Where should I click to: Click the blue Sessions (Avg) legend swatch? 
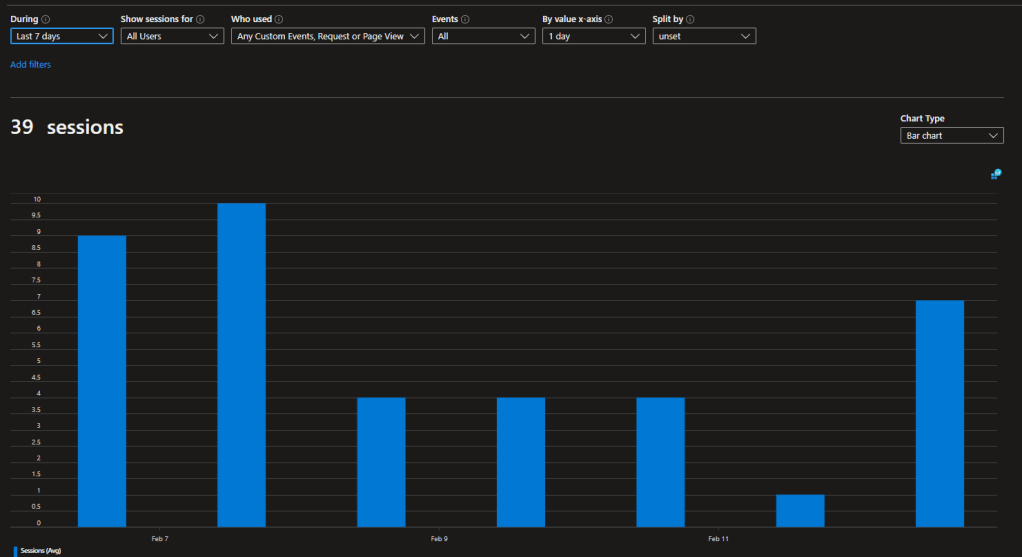16,550
